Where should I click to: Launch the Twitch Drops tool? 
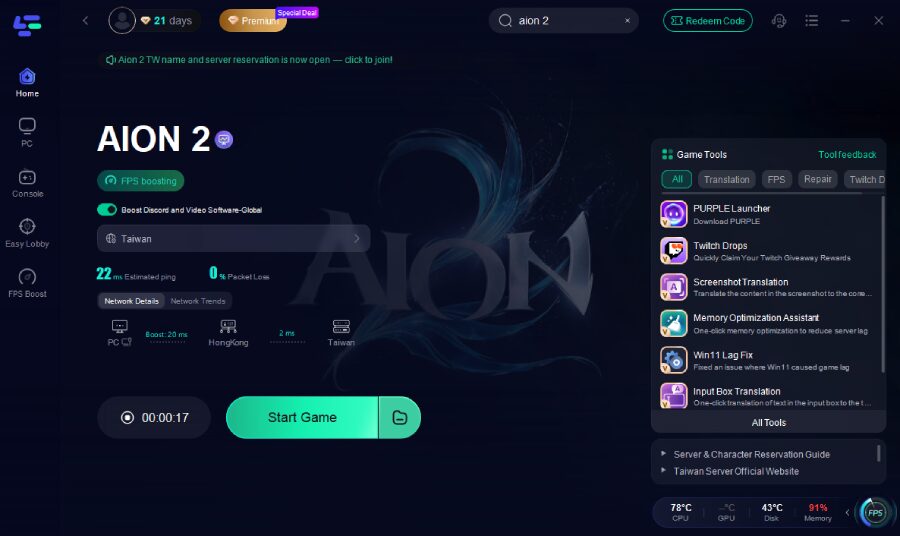click(x=766, y=251)
